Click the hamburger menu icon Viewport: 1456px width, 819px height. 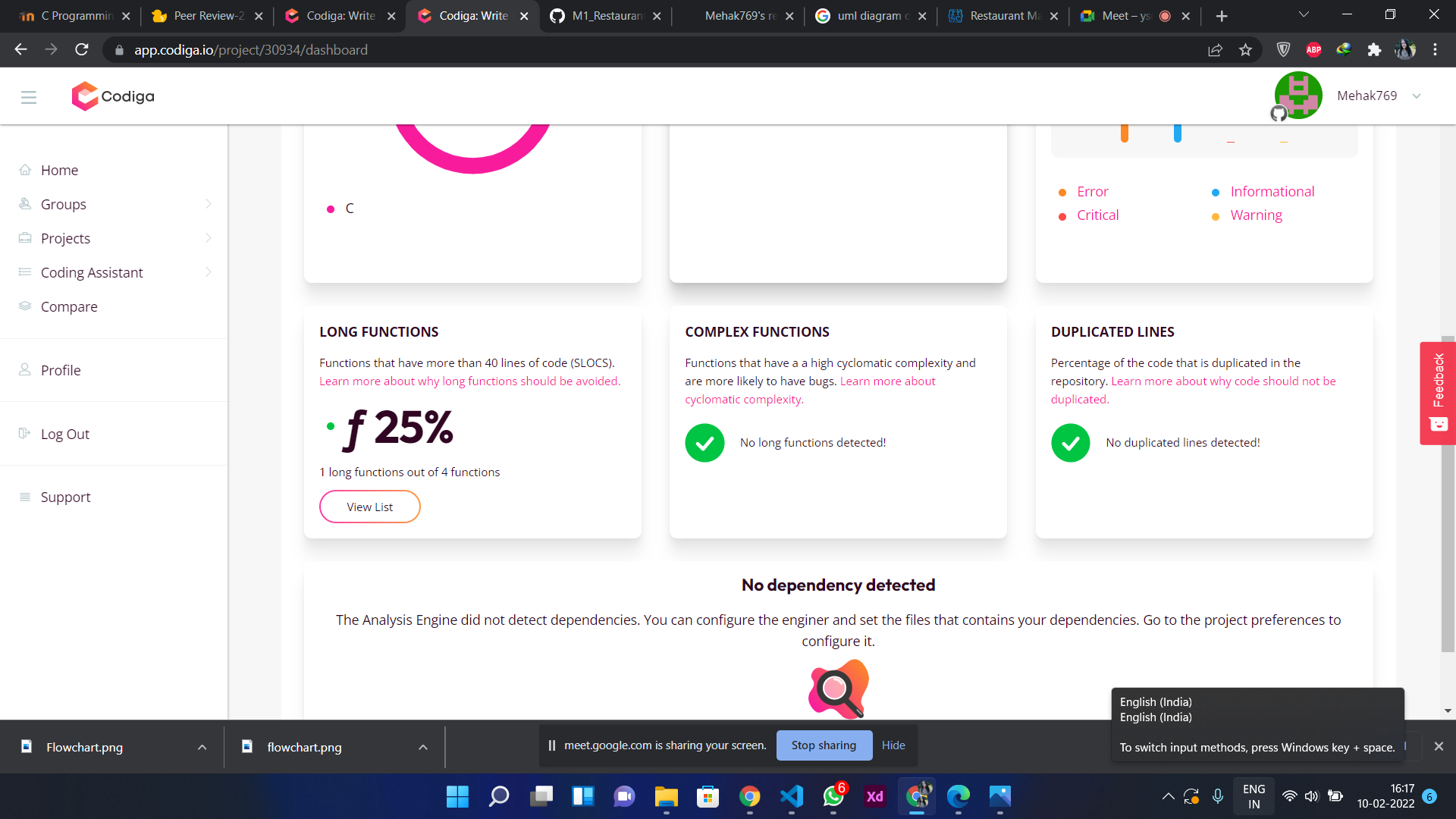click(29, 97)
